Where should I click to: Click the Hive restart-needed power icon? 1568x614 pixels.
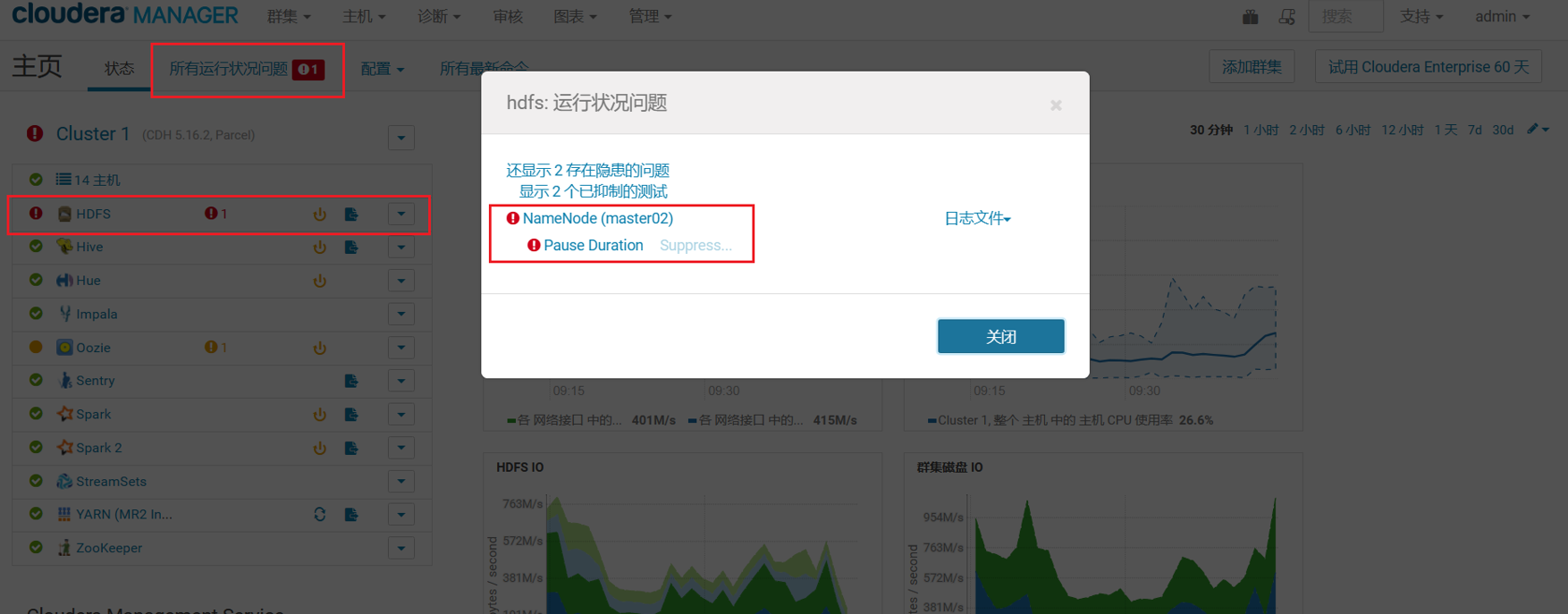click(x=319, y=248)
